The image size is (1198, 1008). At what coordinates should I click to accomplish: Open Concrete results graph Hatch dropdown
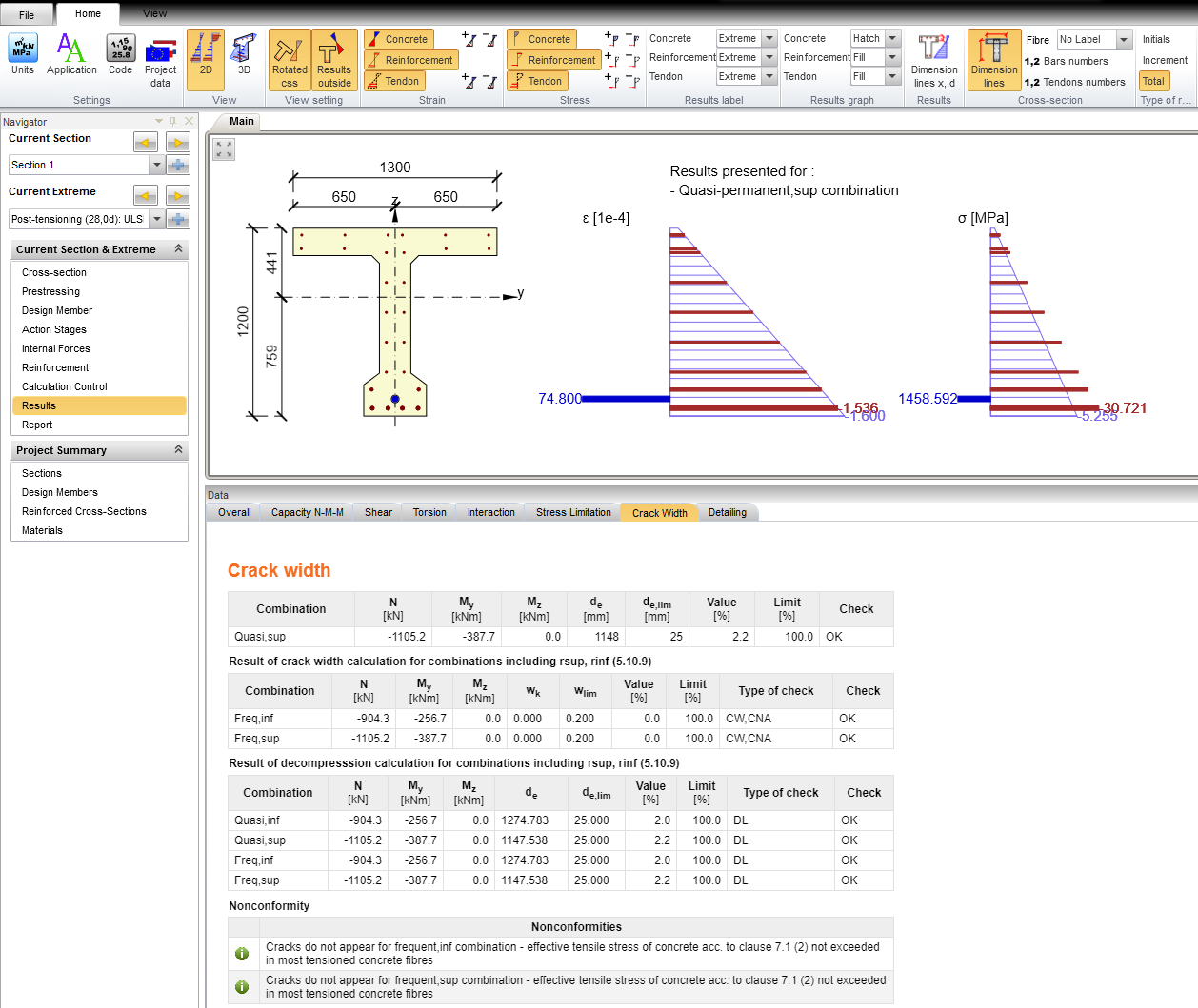tap(892, 39)
